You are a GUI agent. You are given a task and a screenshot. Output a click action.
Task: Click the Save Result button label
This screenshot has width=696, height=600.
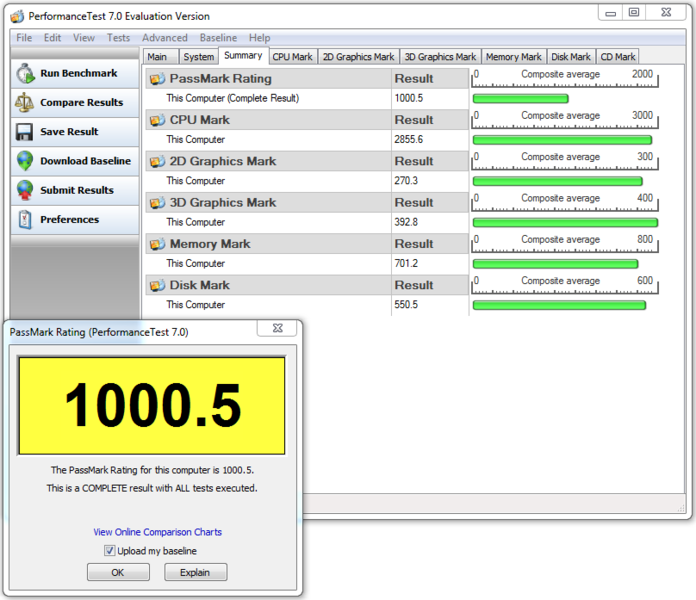(x=69, y=132)
